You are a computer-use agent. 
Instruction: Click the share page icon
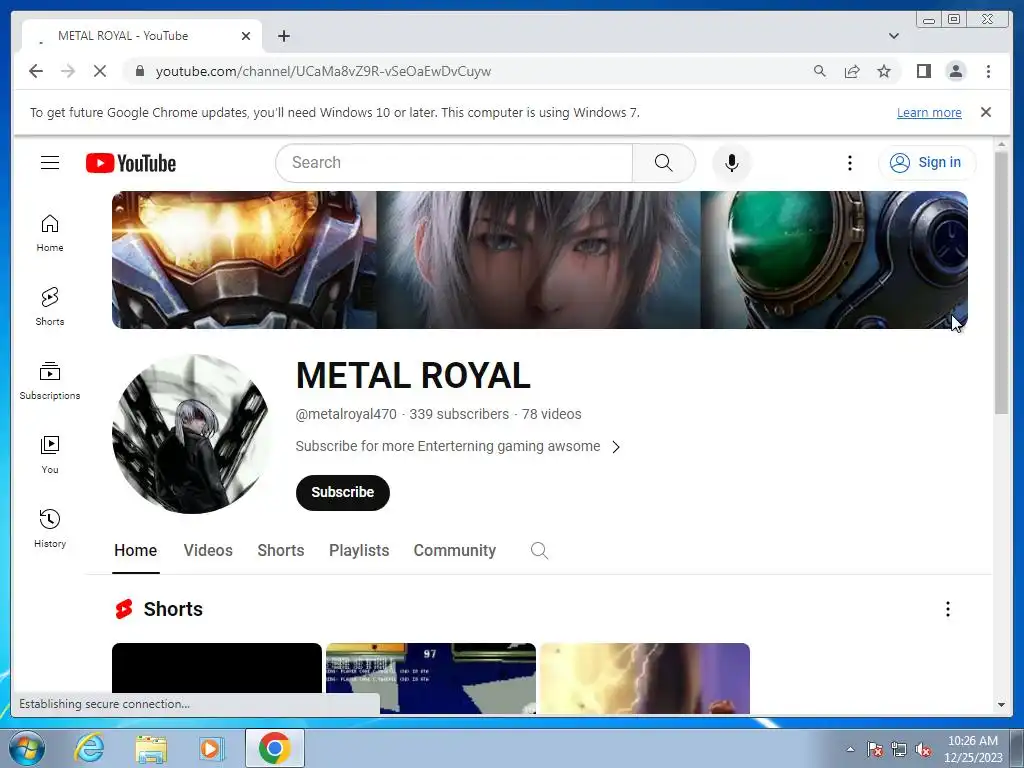point(852,71)
